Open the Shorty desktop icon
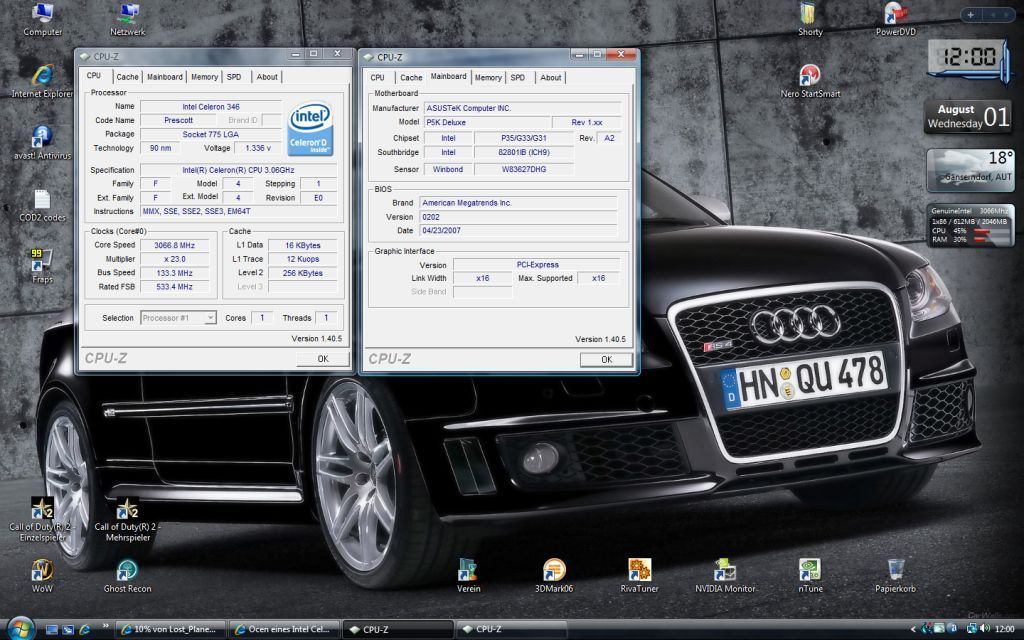1024x640 pixels. [x=810, y=20]
